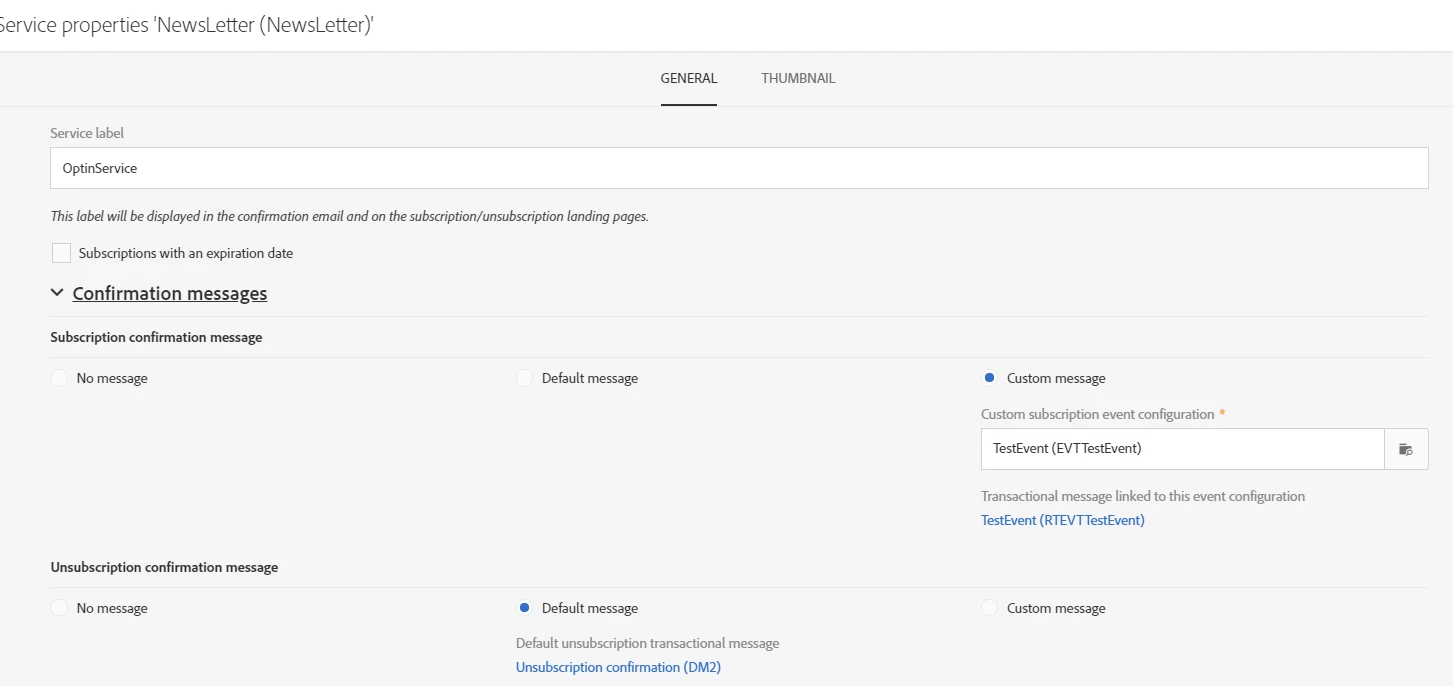Switch to the THUMBNAIL tab
The height and width of the screenshot is (686, 1453).
click(x=798, y=78)
